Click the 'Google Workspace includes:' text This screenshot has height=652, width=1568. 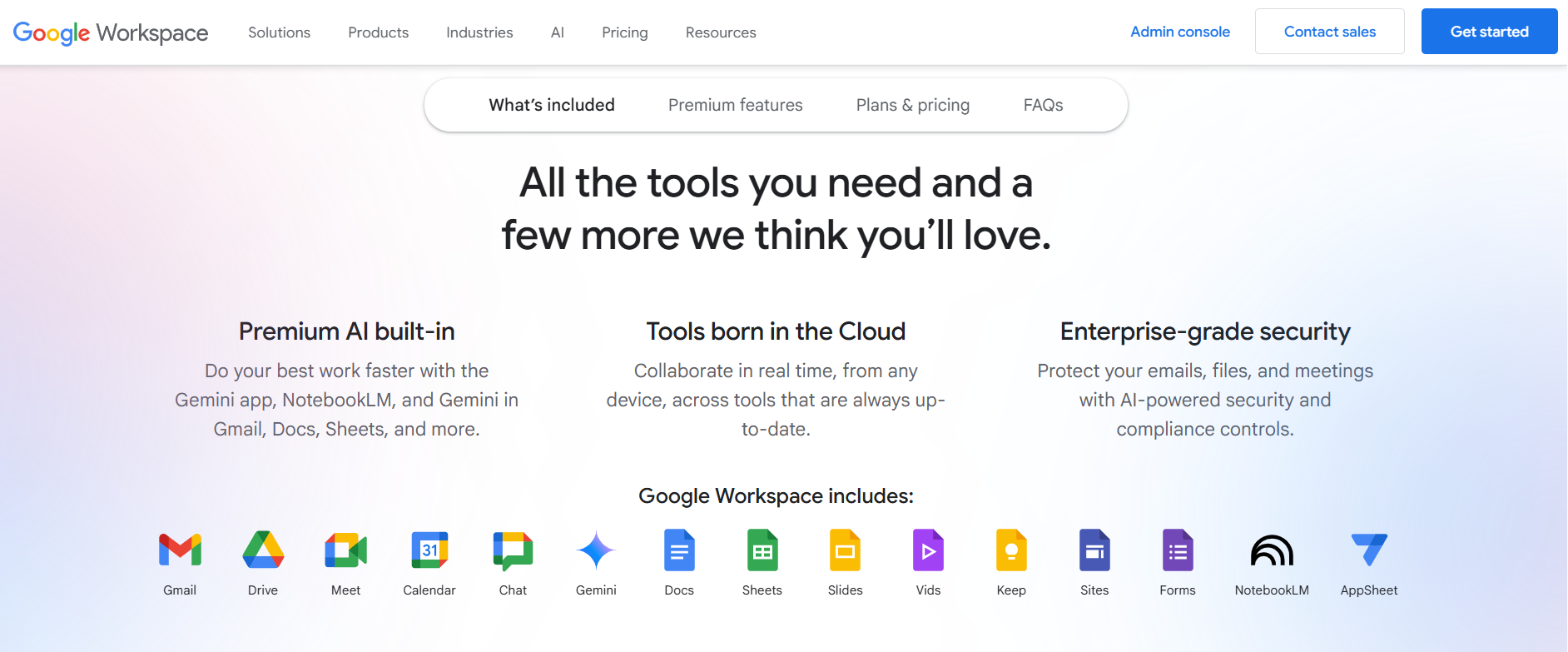[x=776, y=495]
